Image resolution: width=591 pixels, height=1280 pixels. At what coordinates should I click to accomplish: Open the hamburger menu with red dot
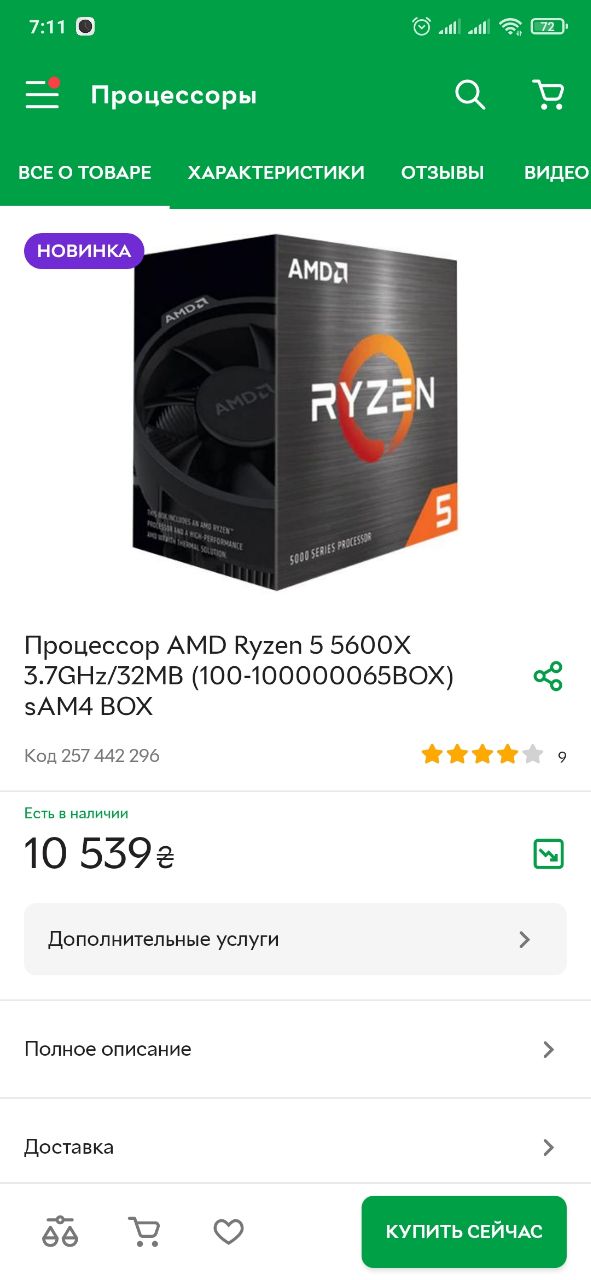coord(42,94)
